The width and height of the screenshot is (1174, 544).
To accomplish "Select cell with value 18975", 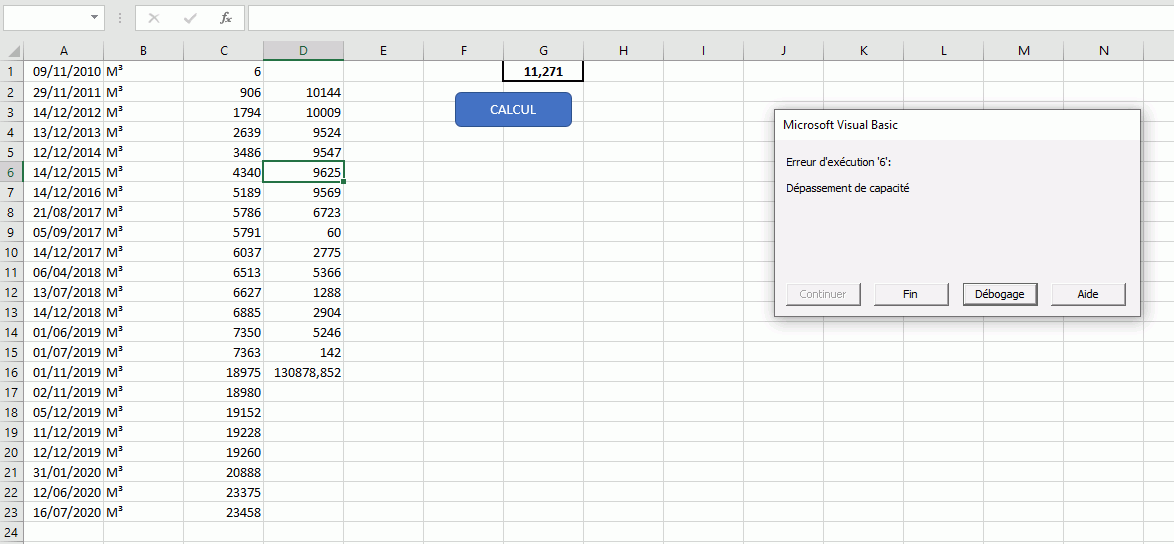I will 224,372.
